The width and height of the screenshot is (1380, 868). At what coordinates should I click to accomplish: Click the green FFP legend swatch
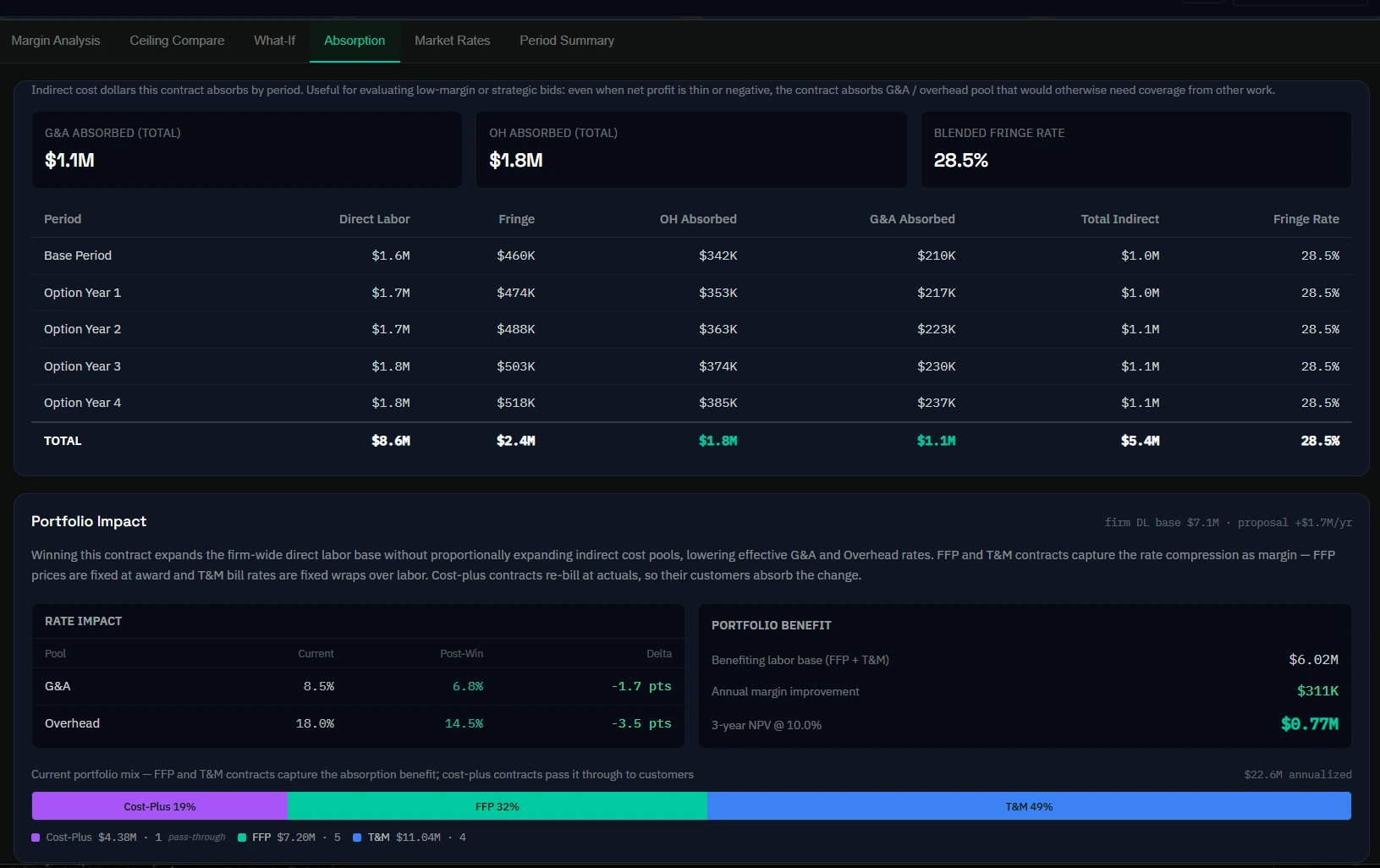(x=242, y=838)
